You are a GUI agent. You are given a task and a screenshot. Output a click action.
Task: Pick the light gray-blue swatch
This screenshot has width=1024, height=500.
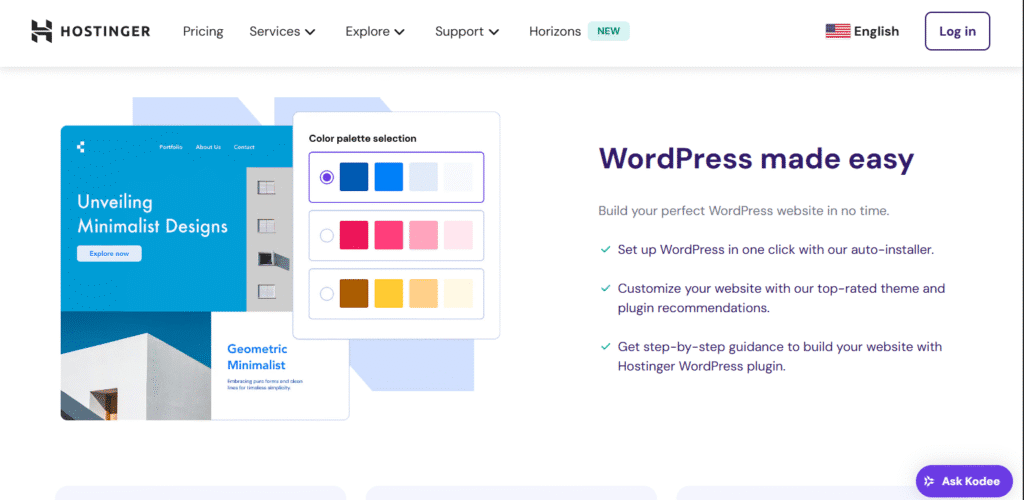(423, 177)
